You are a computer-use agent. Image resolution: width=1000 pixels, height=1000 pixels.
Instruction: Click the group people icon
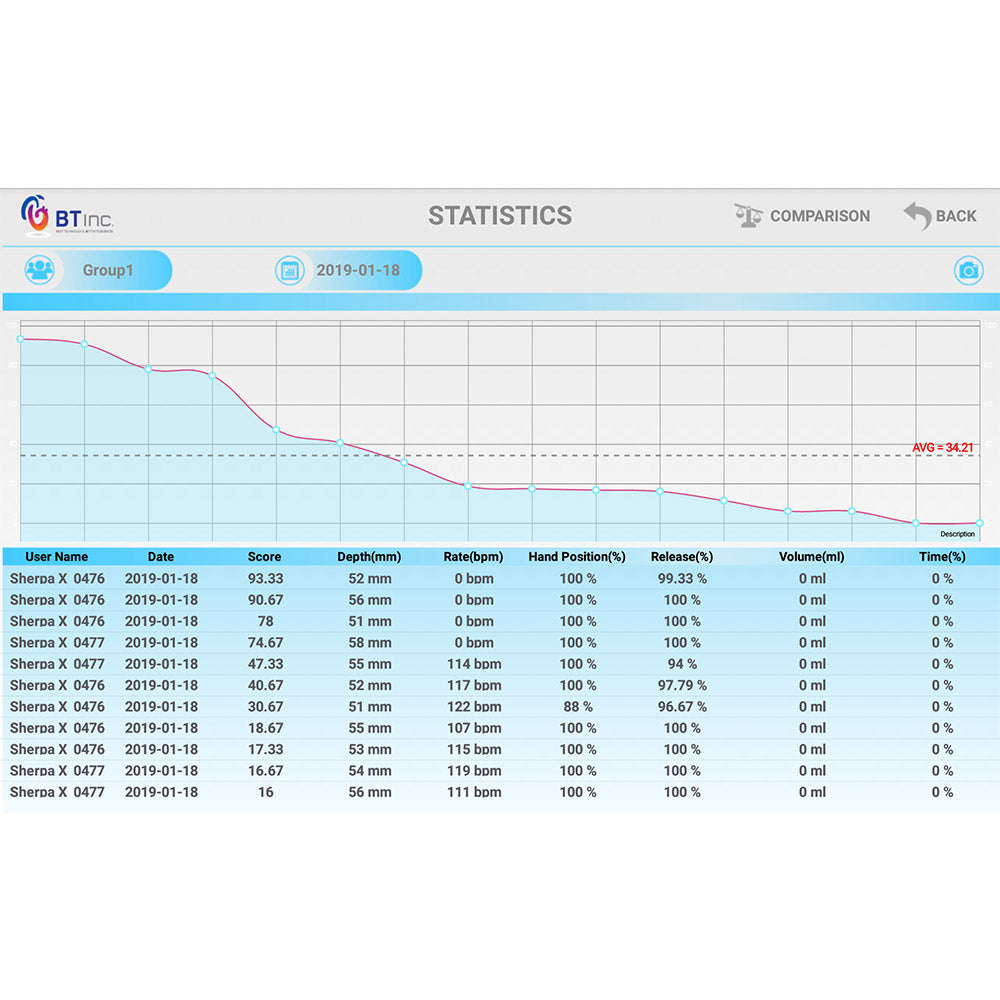click(40, 271)
